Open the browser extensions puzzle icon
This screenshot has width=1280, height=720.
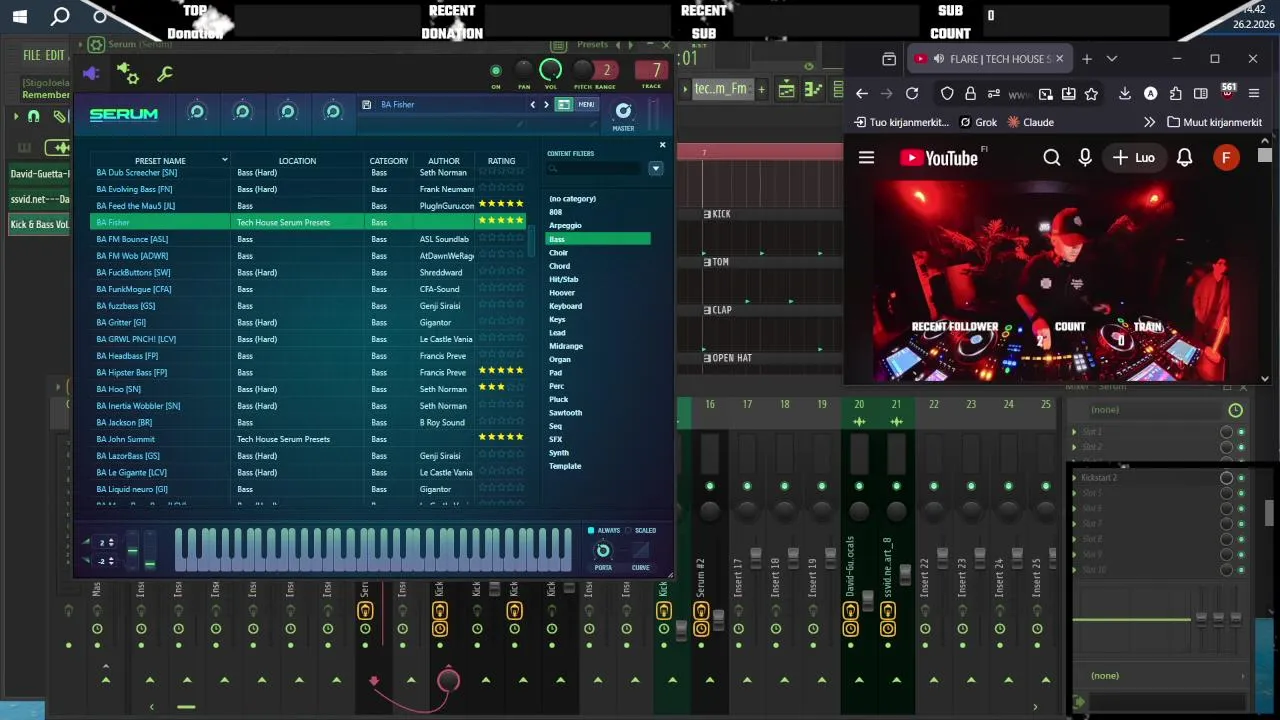(x=1176, y=93)
